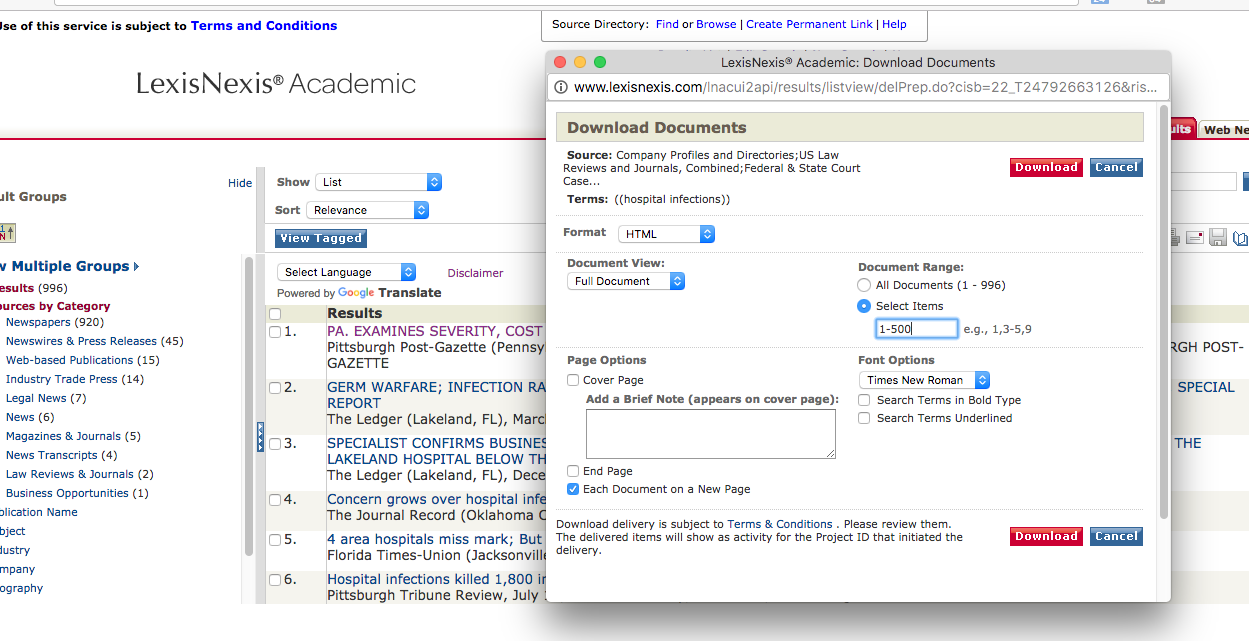1249x641 pixels.
Task: Click Create Permanent Link
Action: point(810,24)
